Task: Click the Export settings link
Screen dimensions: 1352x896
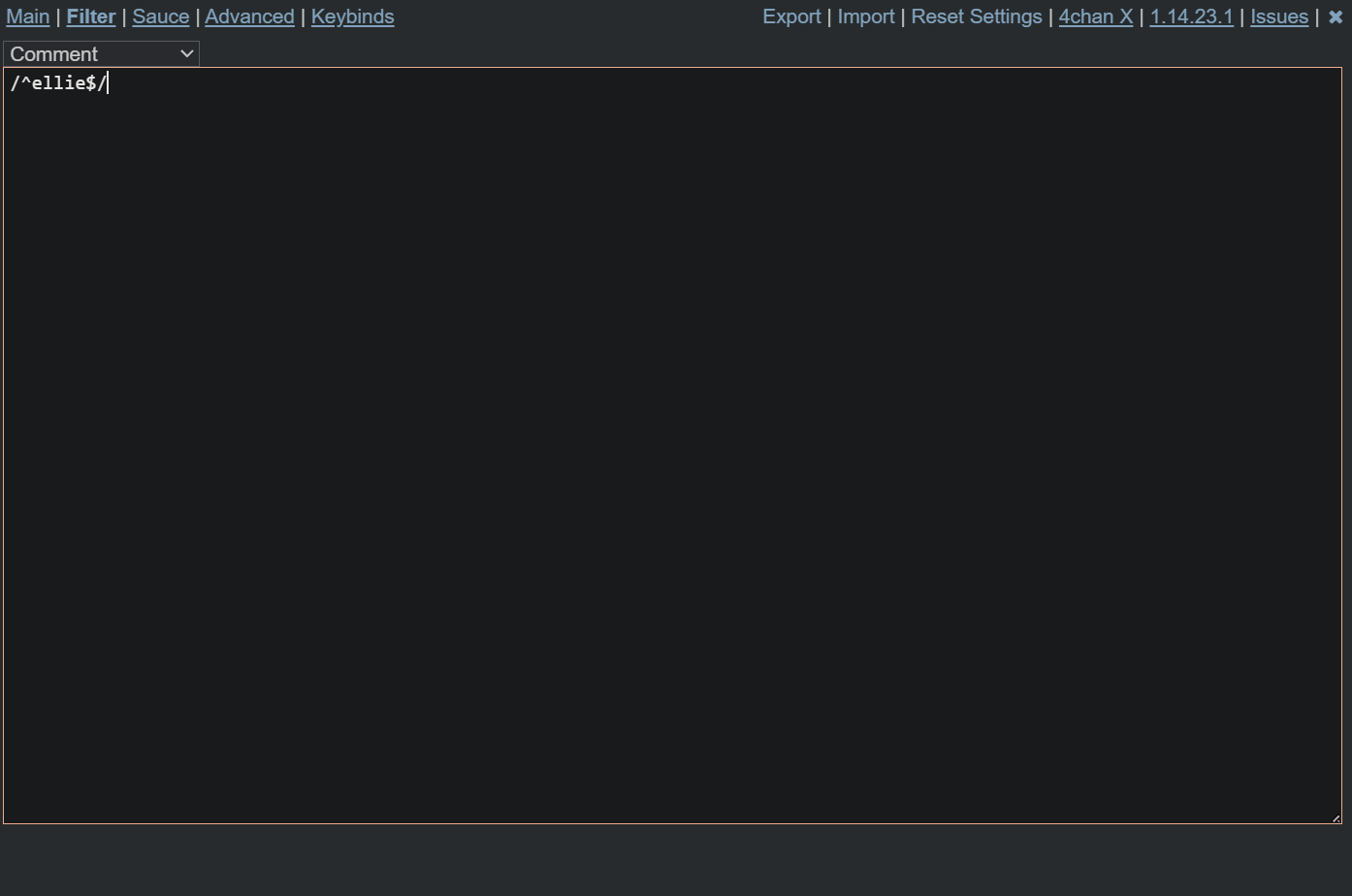Action: pyautogui.click(x=791, y=16)
